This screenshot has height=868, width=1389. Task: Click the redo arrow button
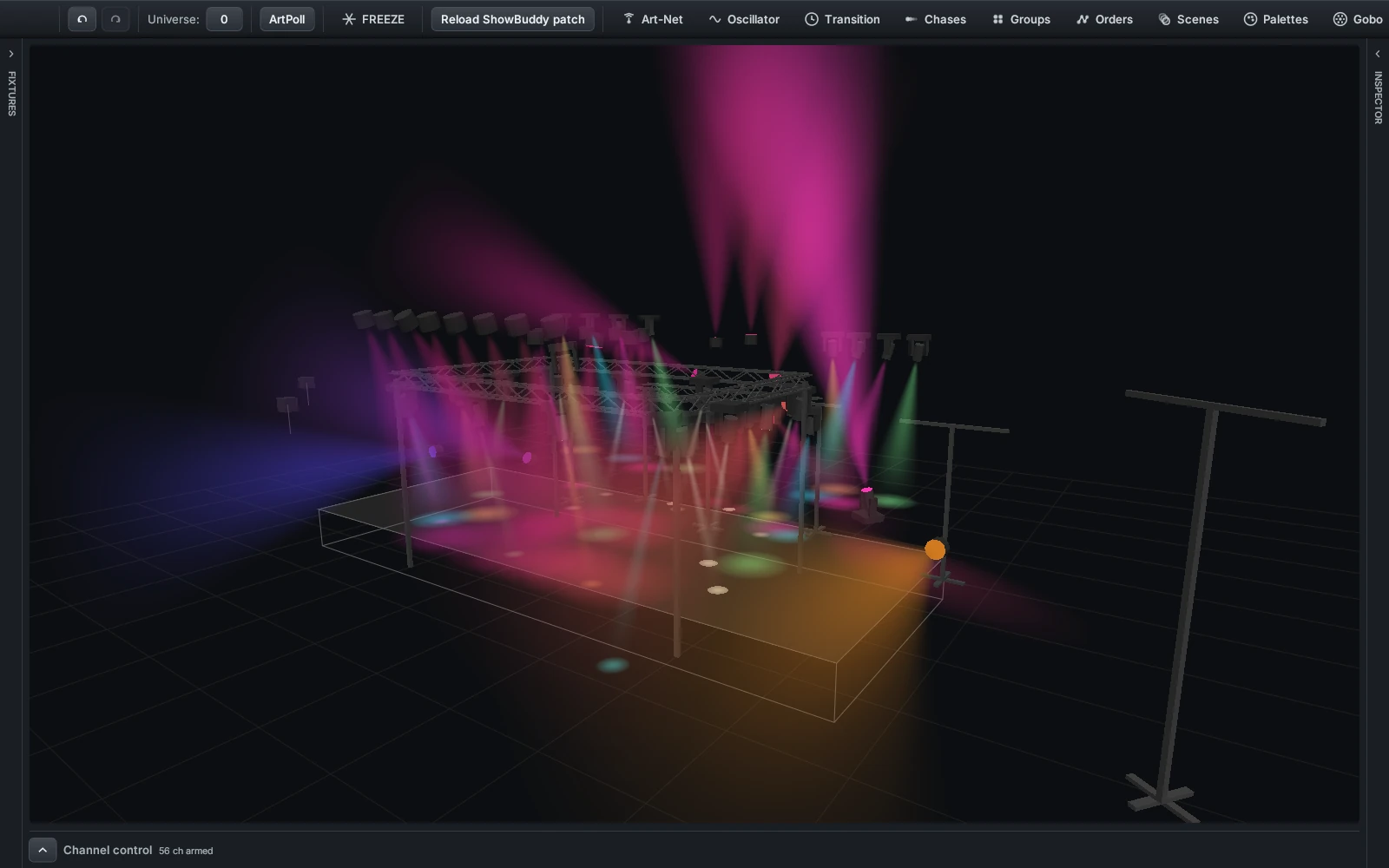pos(115,19)
